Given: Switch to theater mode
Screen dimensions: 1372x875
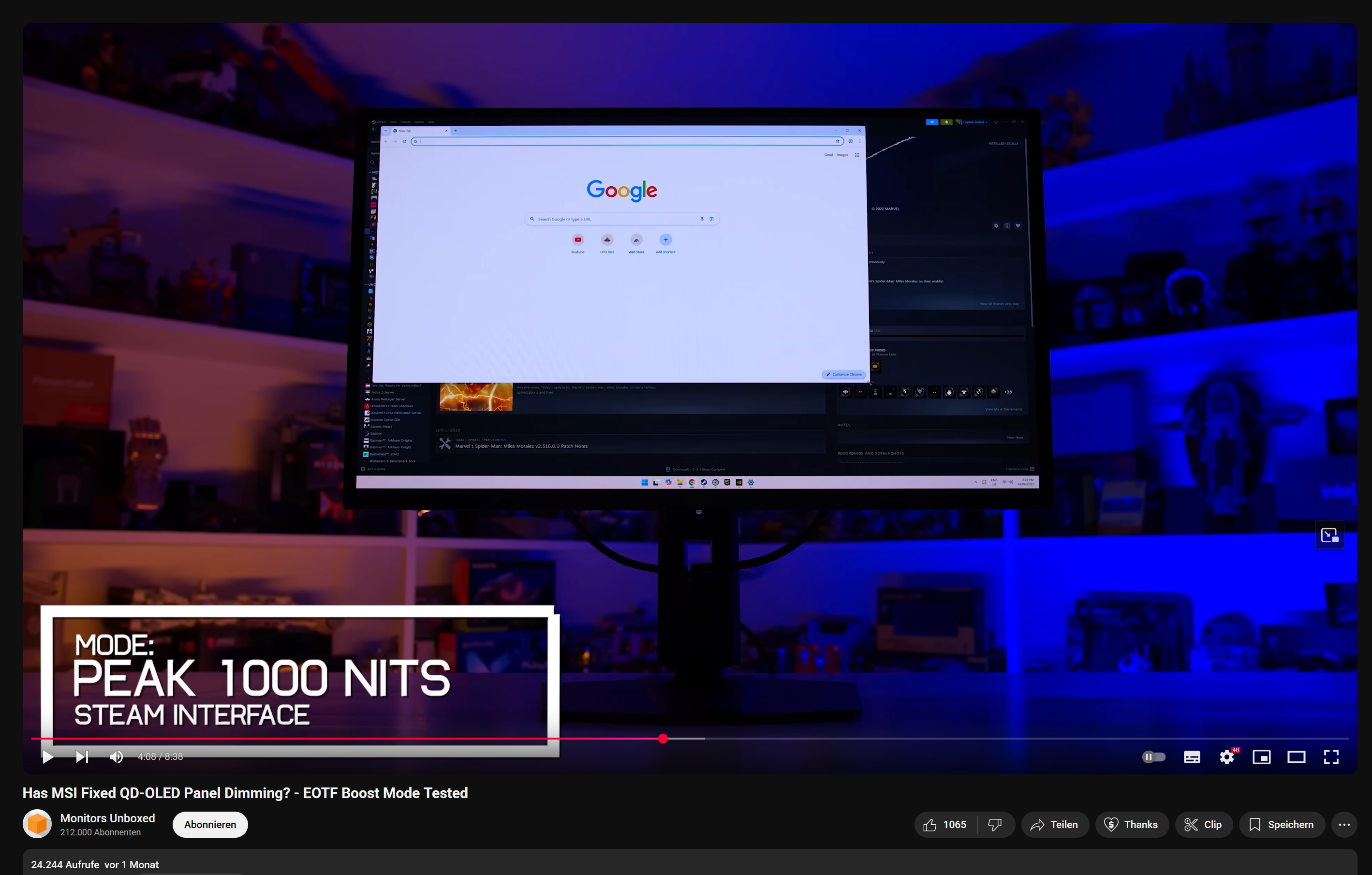Looking at the screenshot, I should [x=1296, y=756].
